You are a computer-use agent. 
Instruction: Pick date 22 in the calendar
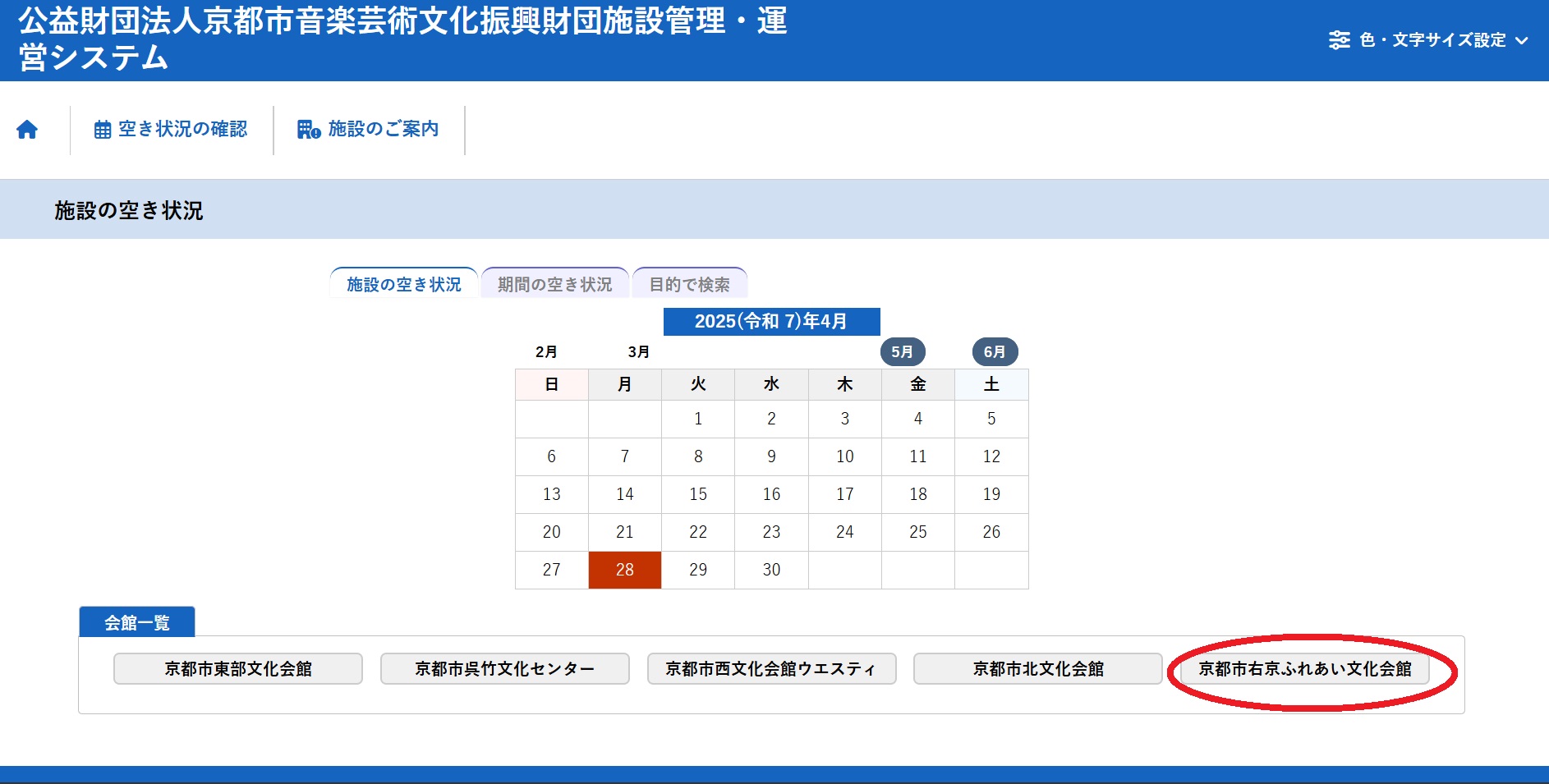pos(698,532)
